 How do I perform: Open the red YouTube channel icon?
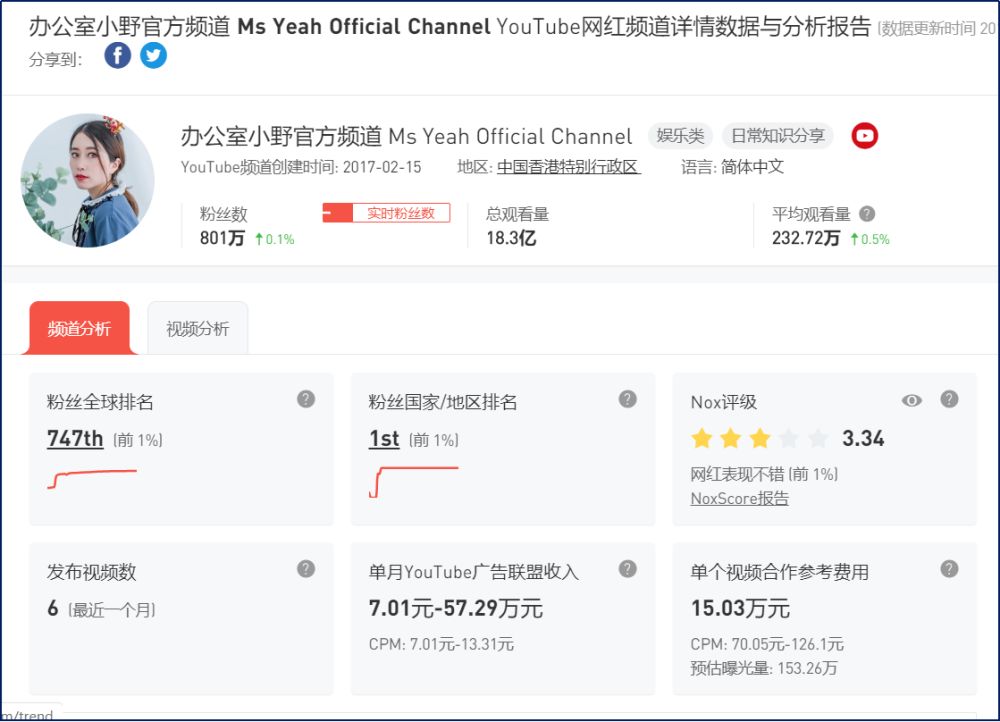865,136
